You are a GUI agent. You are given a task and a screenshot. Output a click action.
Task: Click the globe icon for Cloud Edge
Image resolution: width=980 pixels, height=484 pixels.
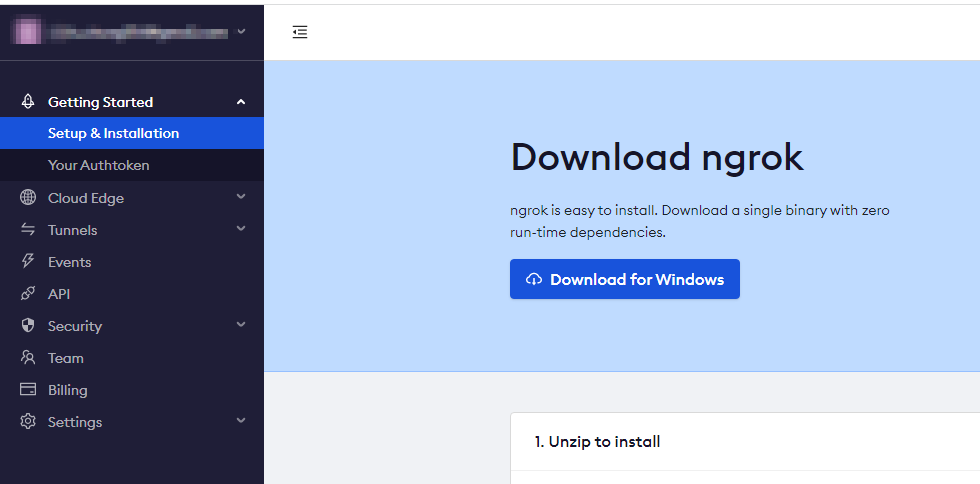[x=28, y=198]
